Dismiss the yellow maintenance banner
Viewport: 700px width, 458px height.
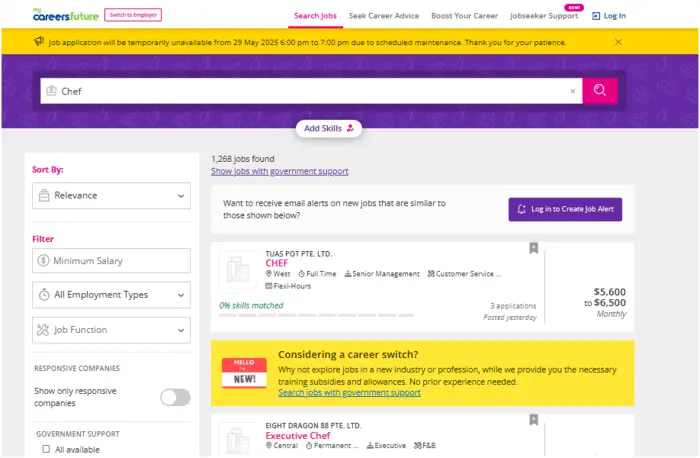(x=618, y=42)
